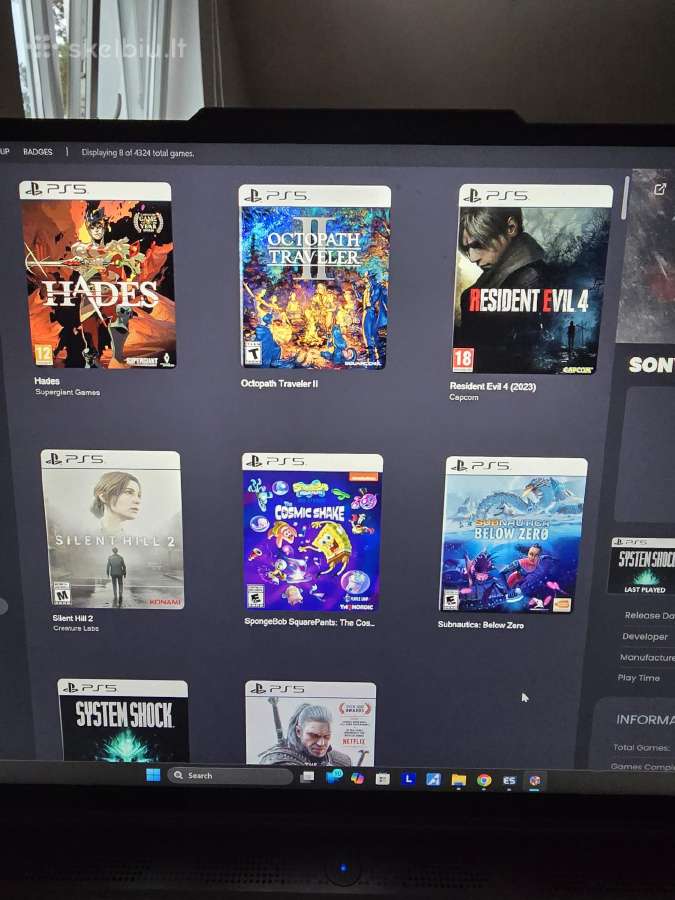The width and height of the screenshot is (675, 900).
Task: Select the Octopath Traveler II cover
Action: pyautogui.click(x=314, y=277)
